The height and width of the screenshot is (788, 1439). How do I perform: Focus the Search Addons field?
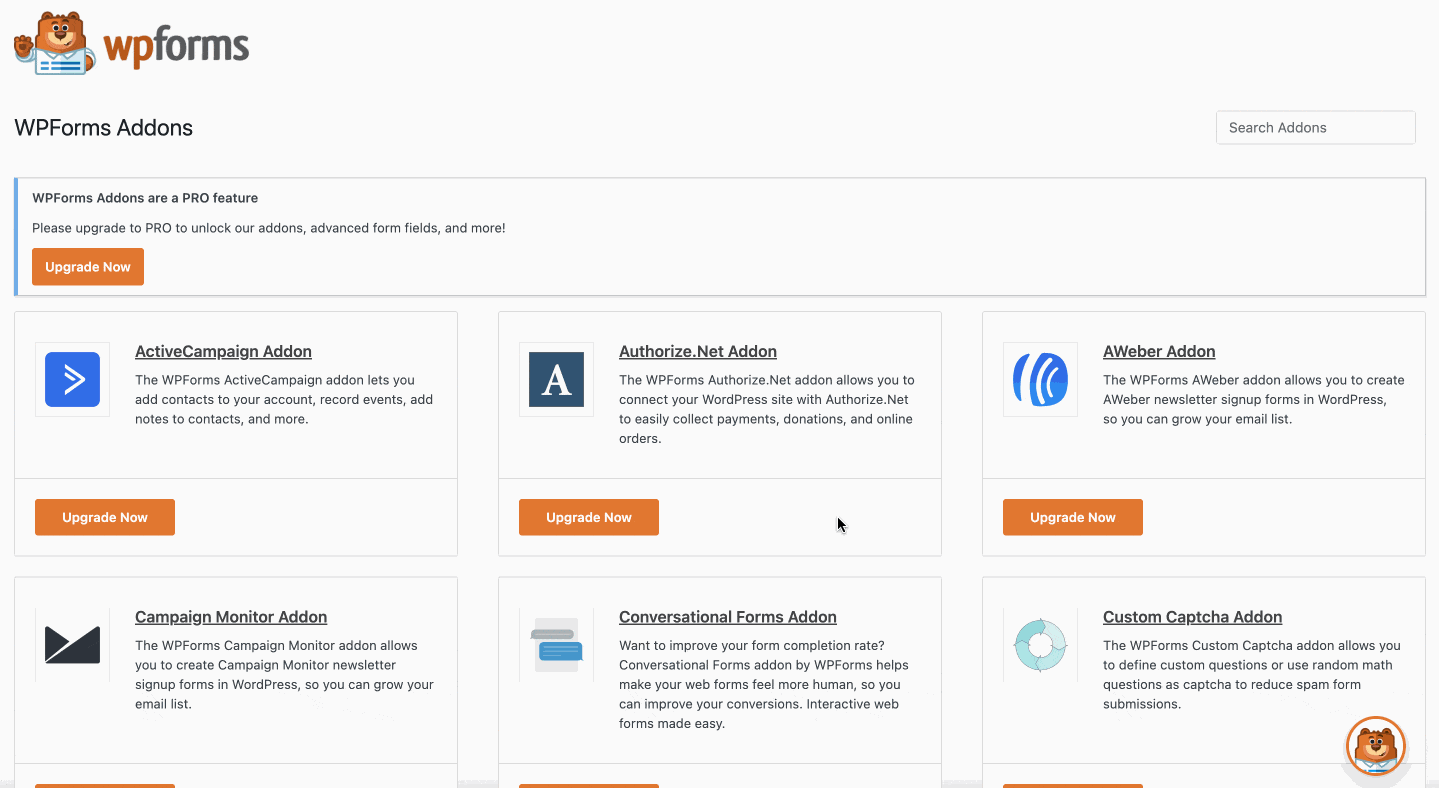point(1315,127)
